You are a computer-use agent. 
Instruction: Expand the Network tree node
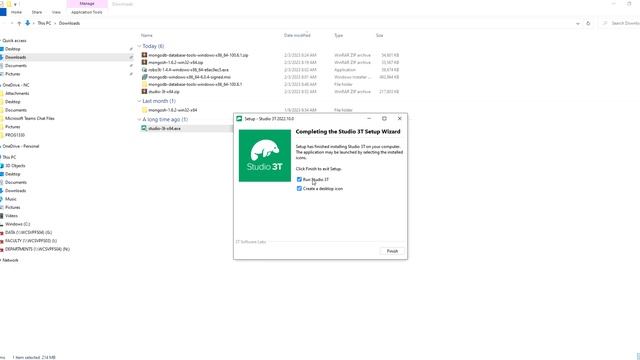click(1, 260)
